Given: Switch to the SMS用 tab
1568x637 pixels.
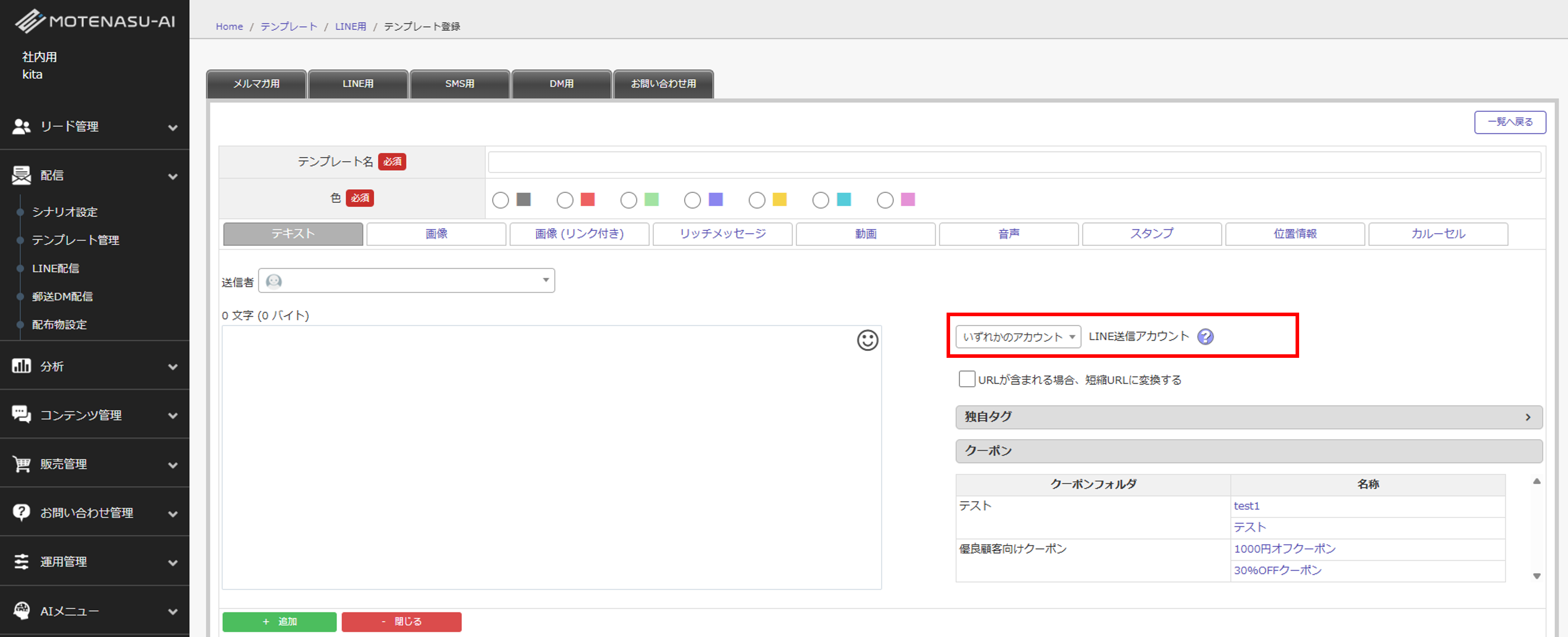Looking at the screenshot, I should 459,84.
